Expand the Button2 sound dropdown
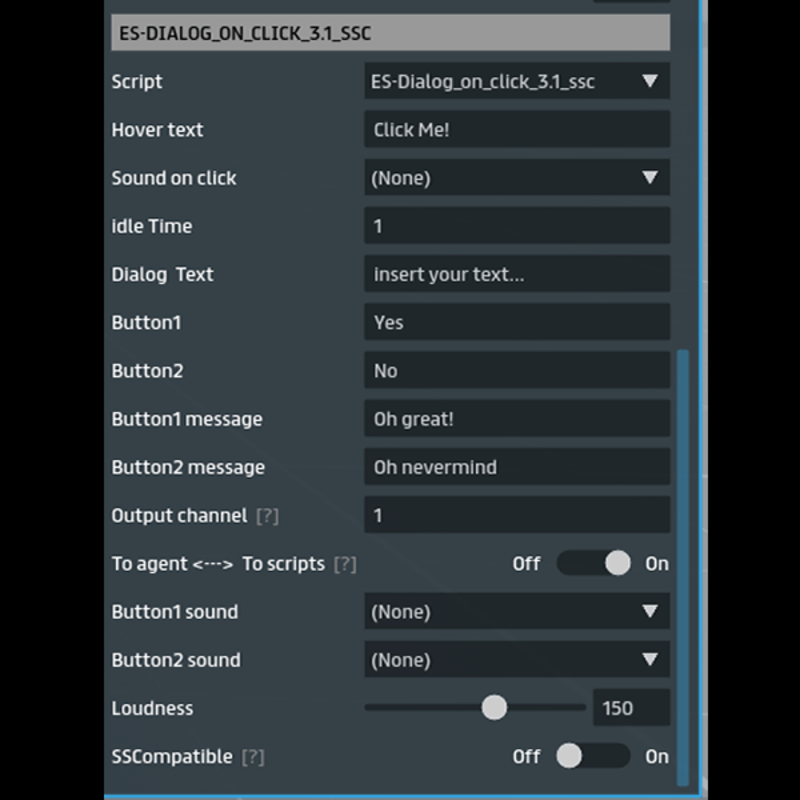Viewport: 800px width, 800px height. [x=516, y=660]
